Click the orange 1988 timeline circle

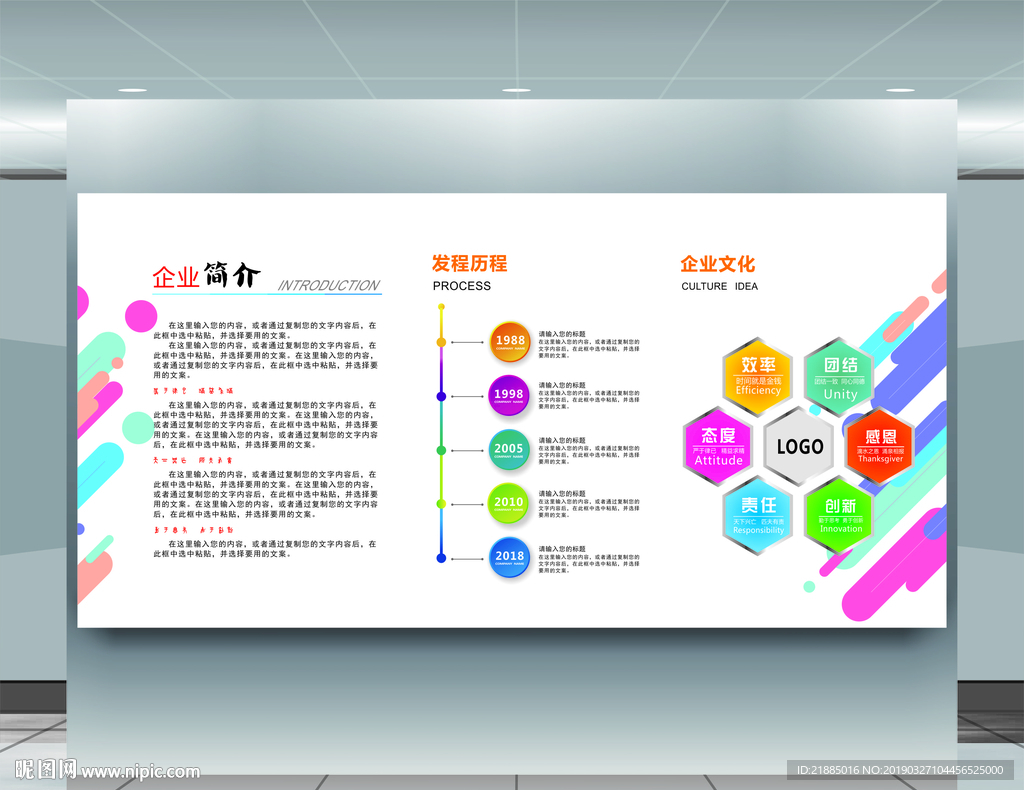click(508, 341)
